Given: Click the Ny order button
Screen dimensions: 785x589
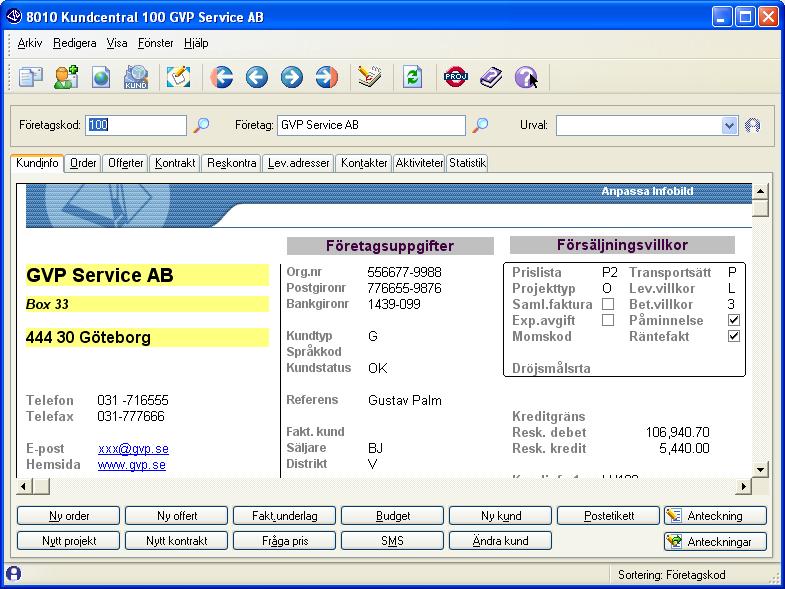Looking at the screenshot, I should coord(69,515).
